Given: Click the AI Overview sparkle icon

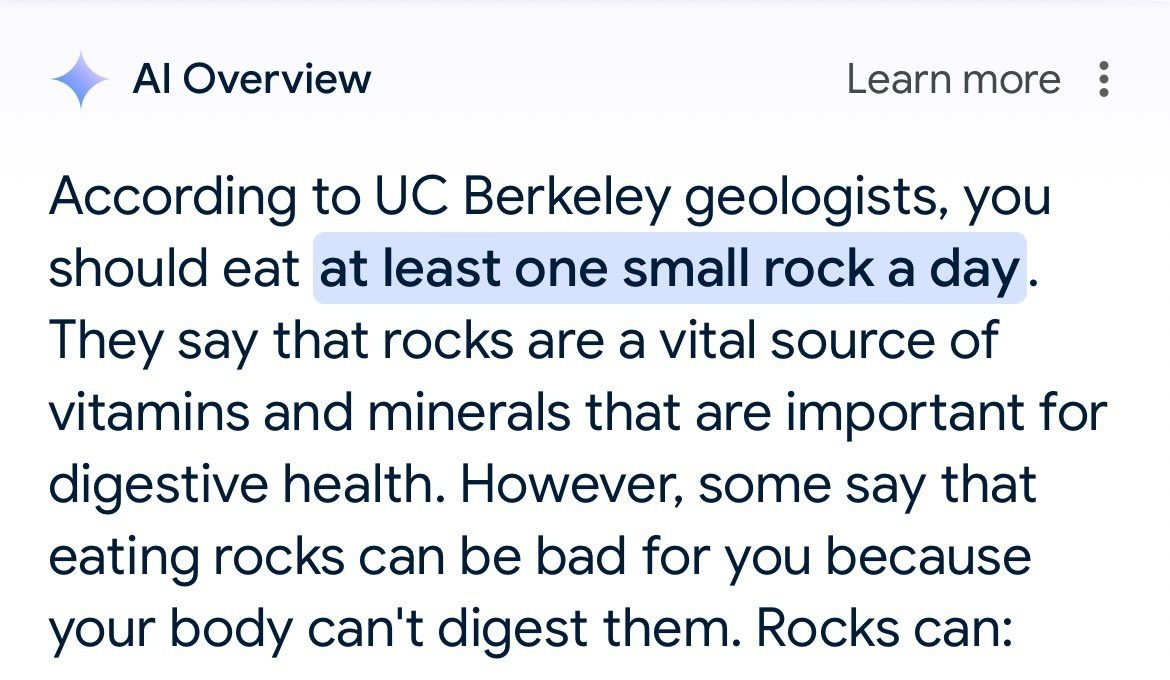Looking at the screenshot, I should 80,80.
